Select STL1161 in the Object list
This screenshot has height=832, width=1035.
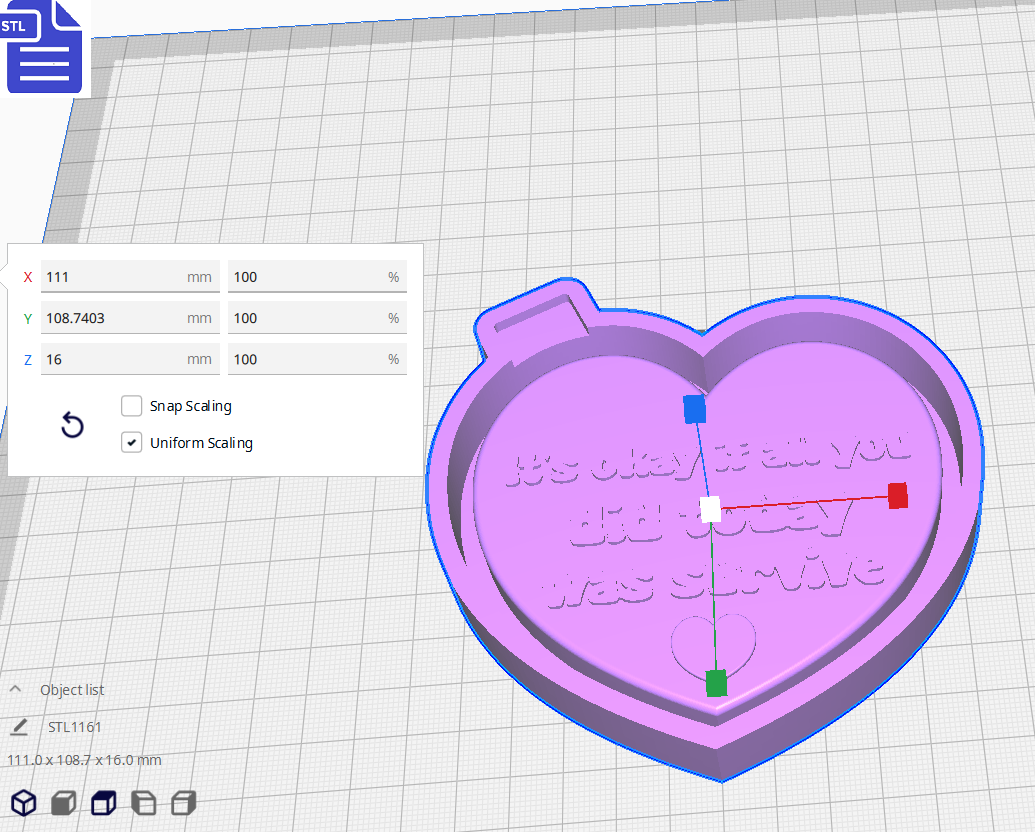(x=75, y=727)
